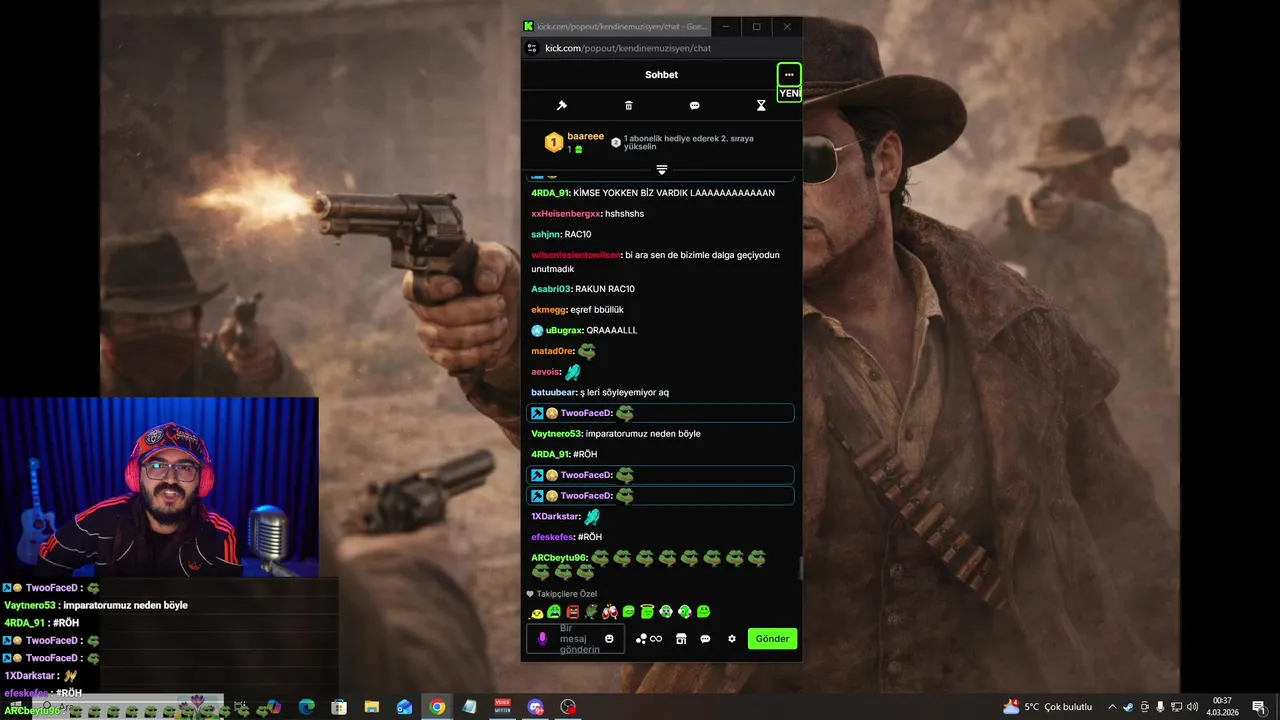Click the teal emote in 1XDarkstar's message
Image resolution: width=1280 pixels, height=720 pixels.
coord(592,516)
